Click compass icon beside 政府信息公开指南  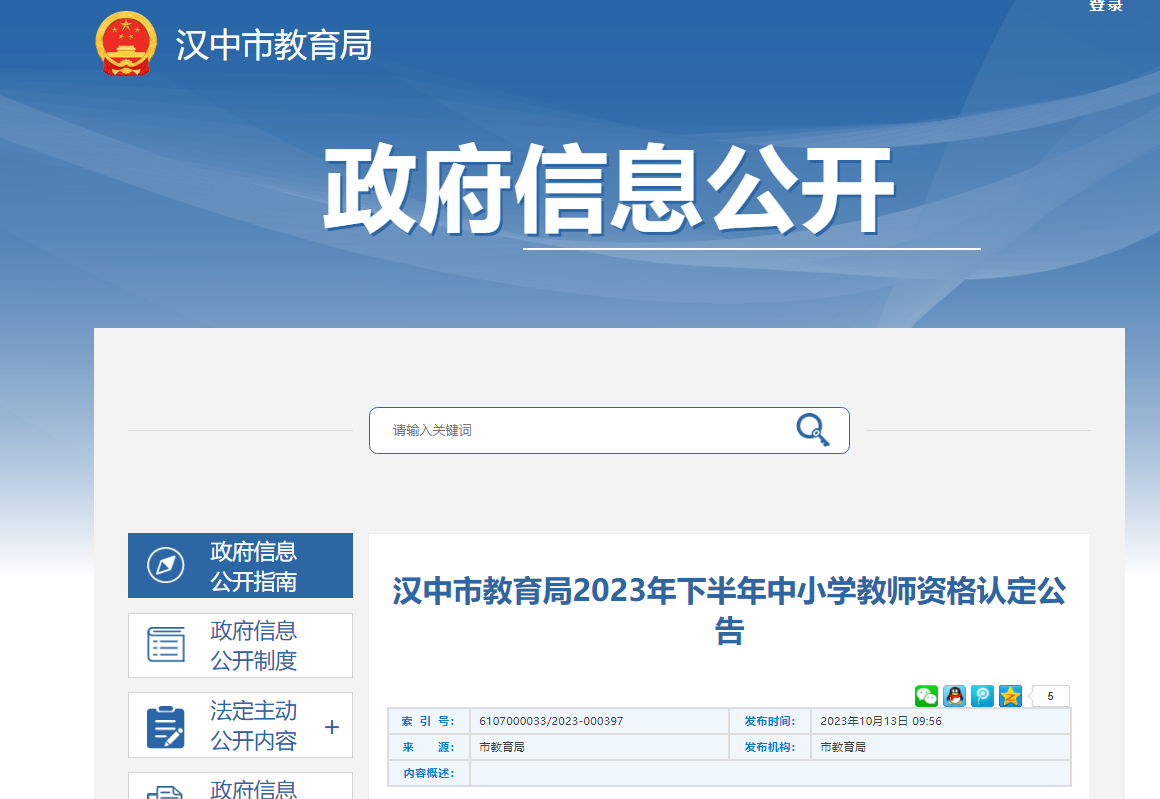pyautogui.click(x=165, y=566)
